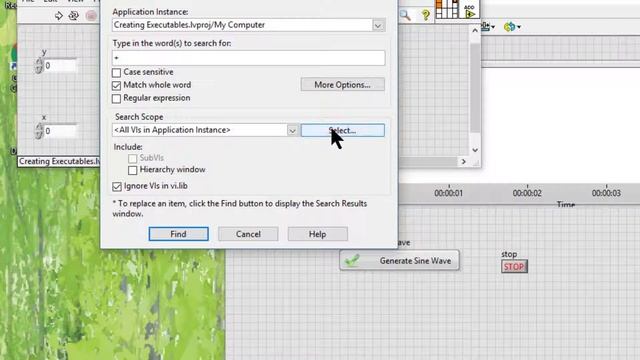Click the scroll right arrow on the horizontal scrollbar
The image size is (640, 360).
tap(463, 162)
